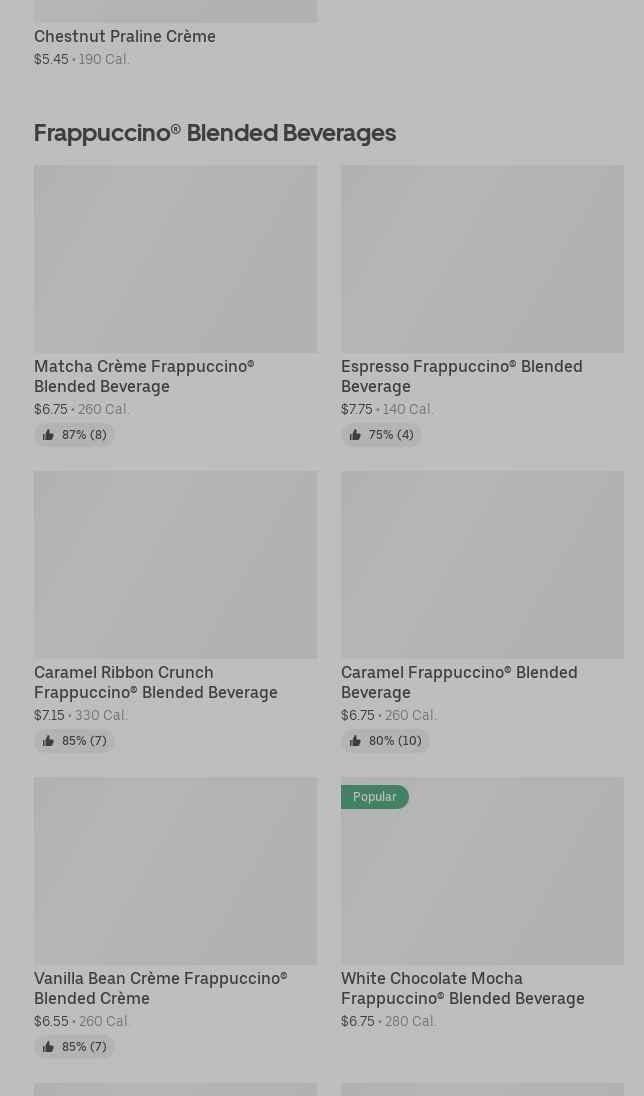Click the Popular badge on White Chocolate Mocha

[x=375, y=797]
